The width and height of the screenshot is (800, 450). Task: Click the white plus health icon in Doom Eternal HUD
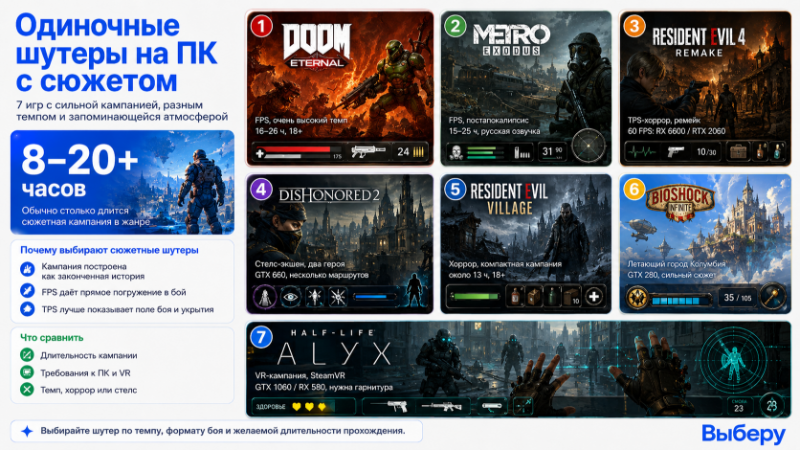260,152
